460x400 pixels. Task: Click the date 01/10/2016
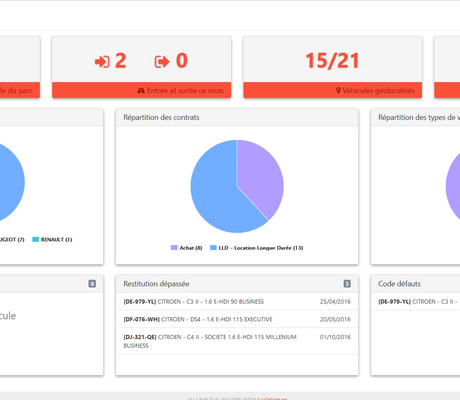(335, 337)
